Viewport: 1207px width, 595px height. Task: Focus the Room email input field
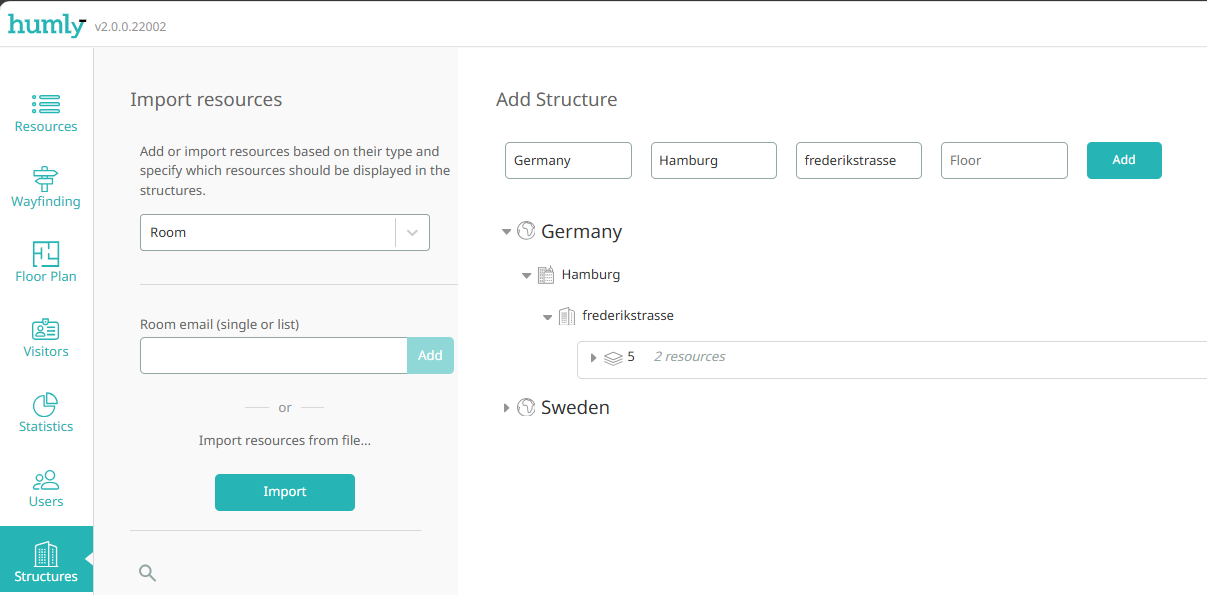point(273,355)
